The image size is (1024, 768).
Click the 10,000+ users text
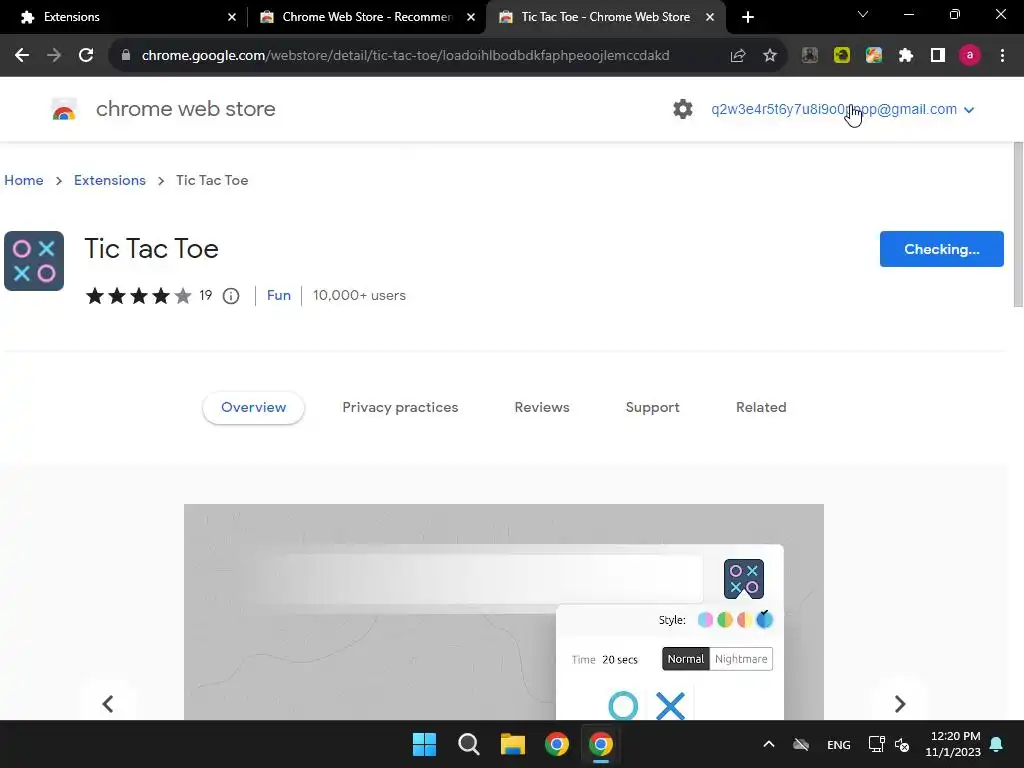[x=359, y=295]
